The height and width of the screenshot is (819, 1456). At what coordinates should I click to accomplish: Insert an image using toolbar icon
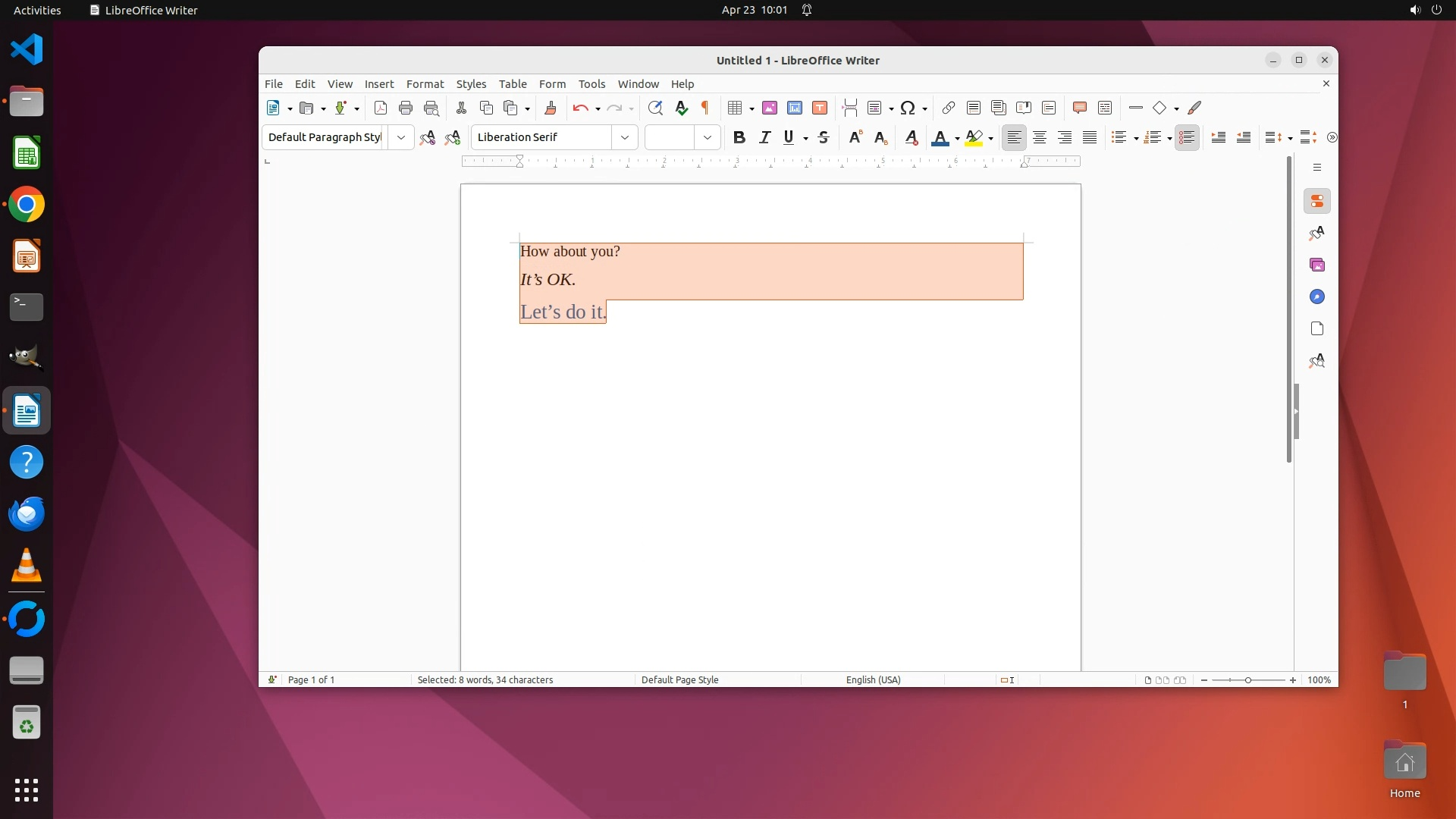(x=769, y=108)
